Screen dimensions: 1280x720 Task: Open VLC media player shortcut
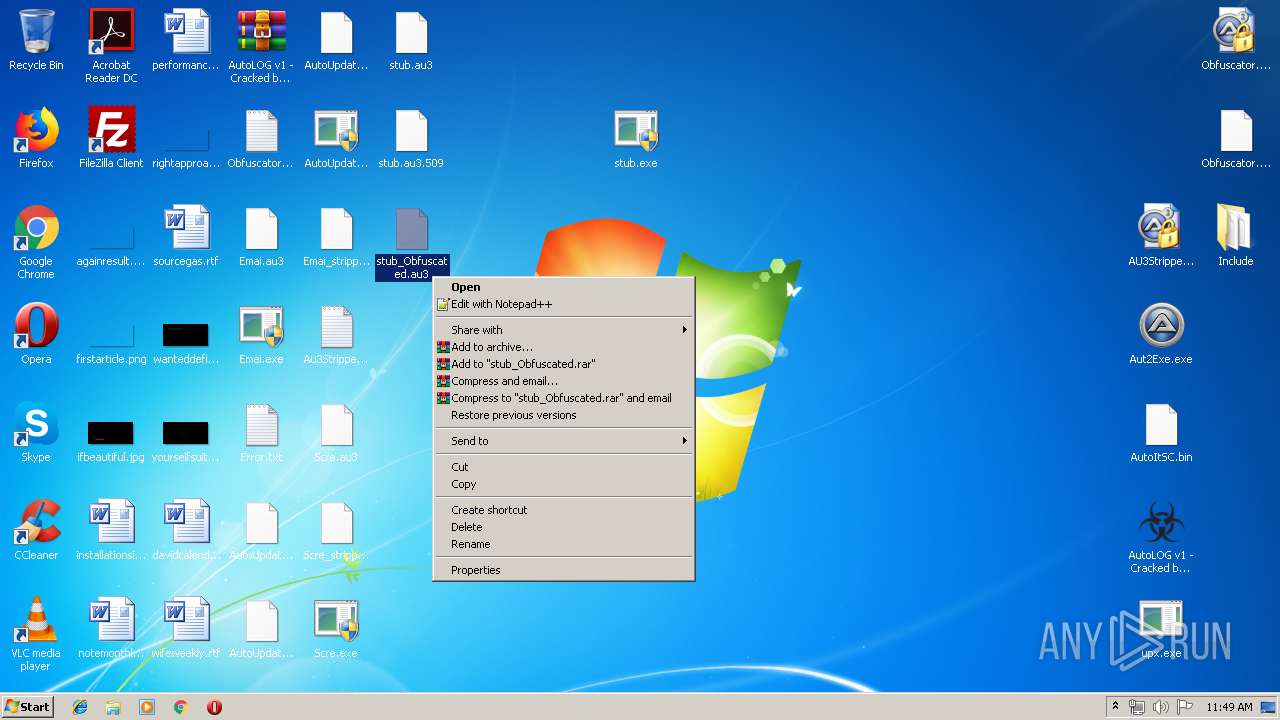coord(36,634)
